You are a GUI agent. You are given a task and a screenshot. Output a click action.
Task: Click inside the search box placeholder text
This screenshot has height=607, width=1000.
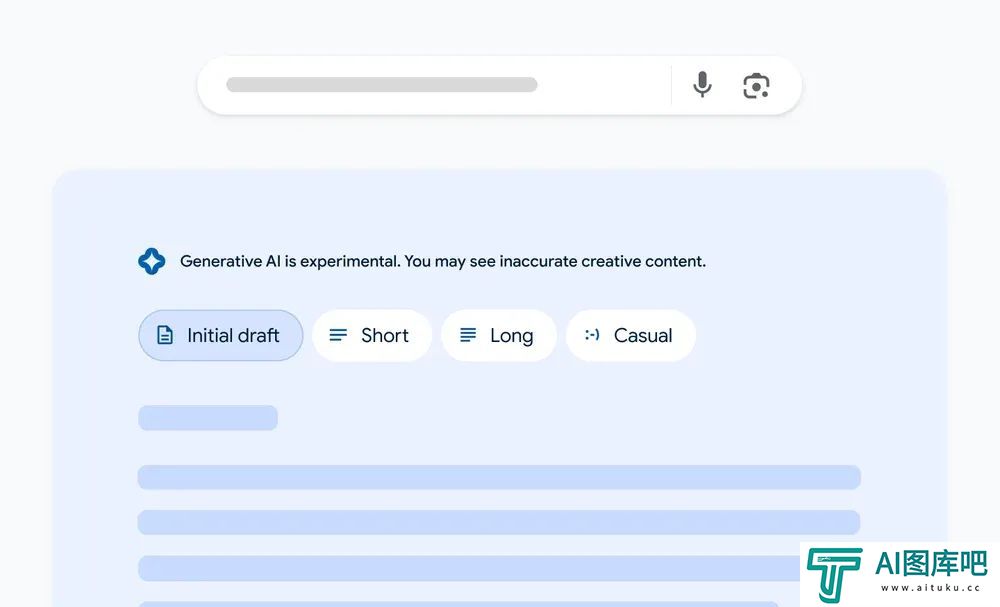point(381,85)
